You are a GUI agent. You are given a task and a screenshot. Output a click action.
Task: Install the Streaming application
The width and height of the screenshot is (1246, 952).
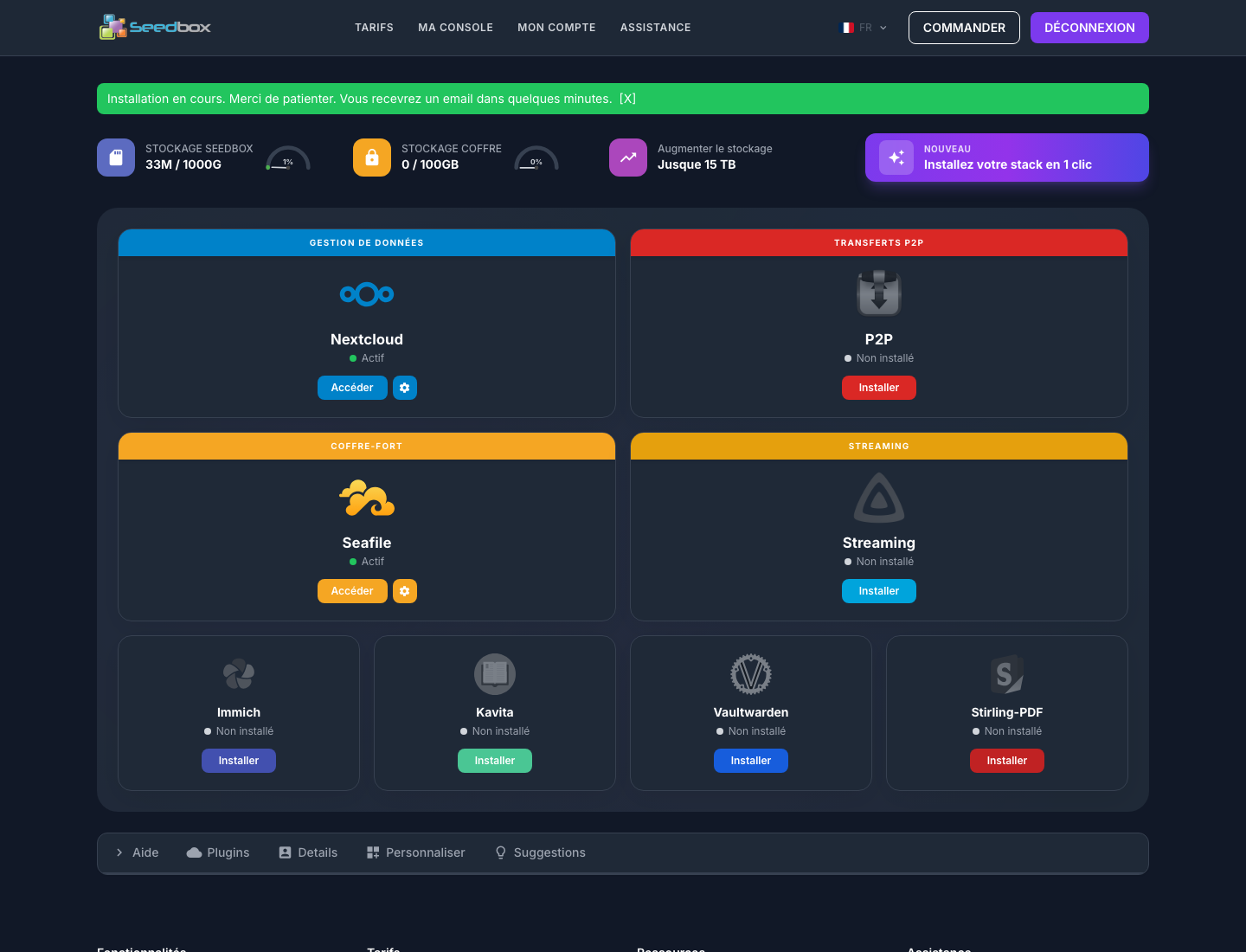879,591
